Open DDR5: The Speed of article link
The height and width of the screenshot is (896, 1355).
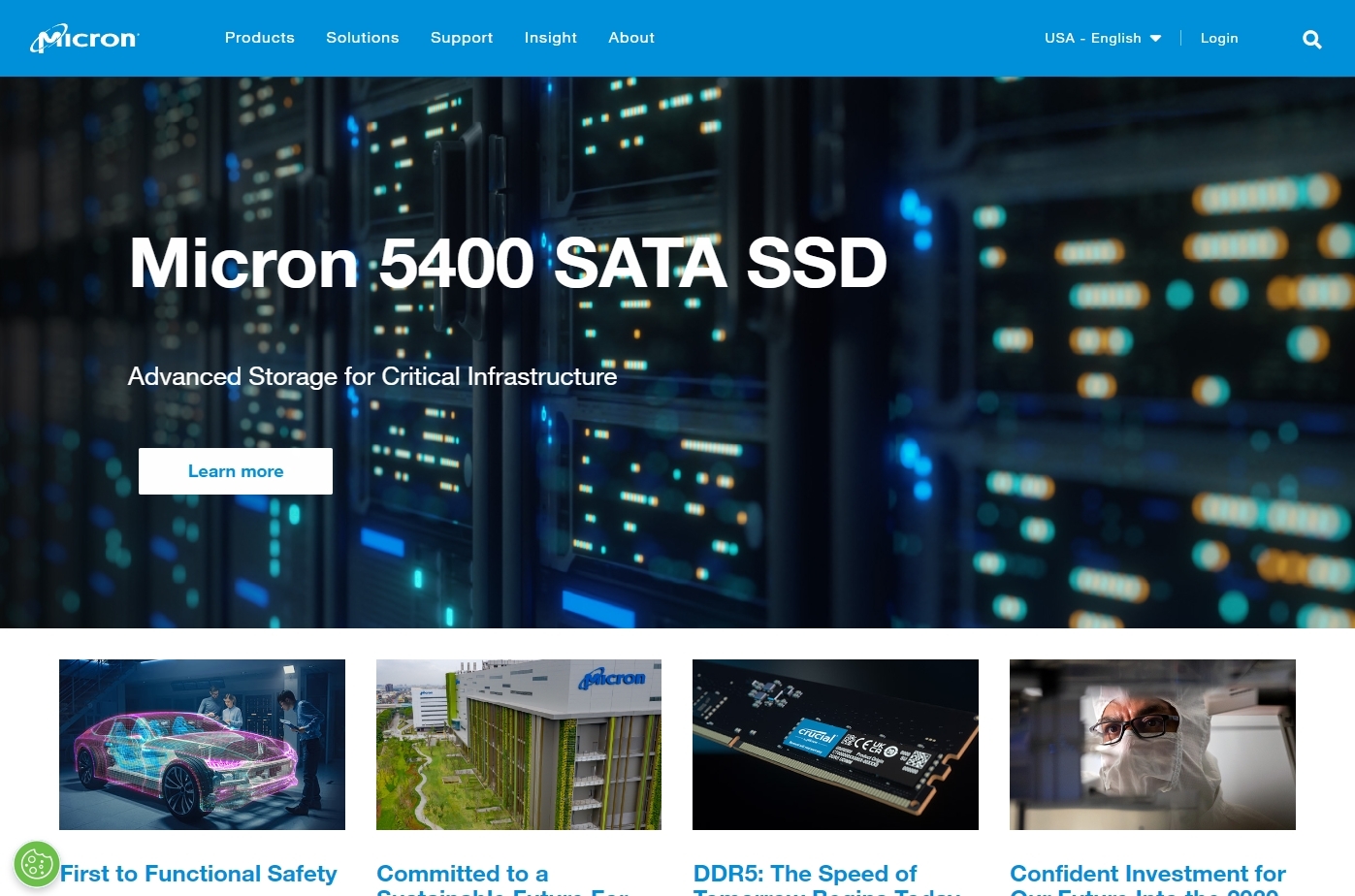pyautogui.click(x=826, y=879)
